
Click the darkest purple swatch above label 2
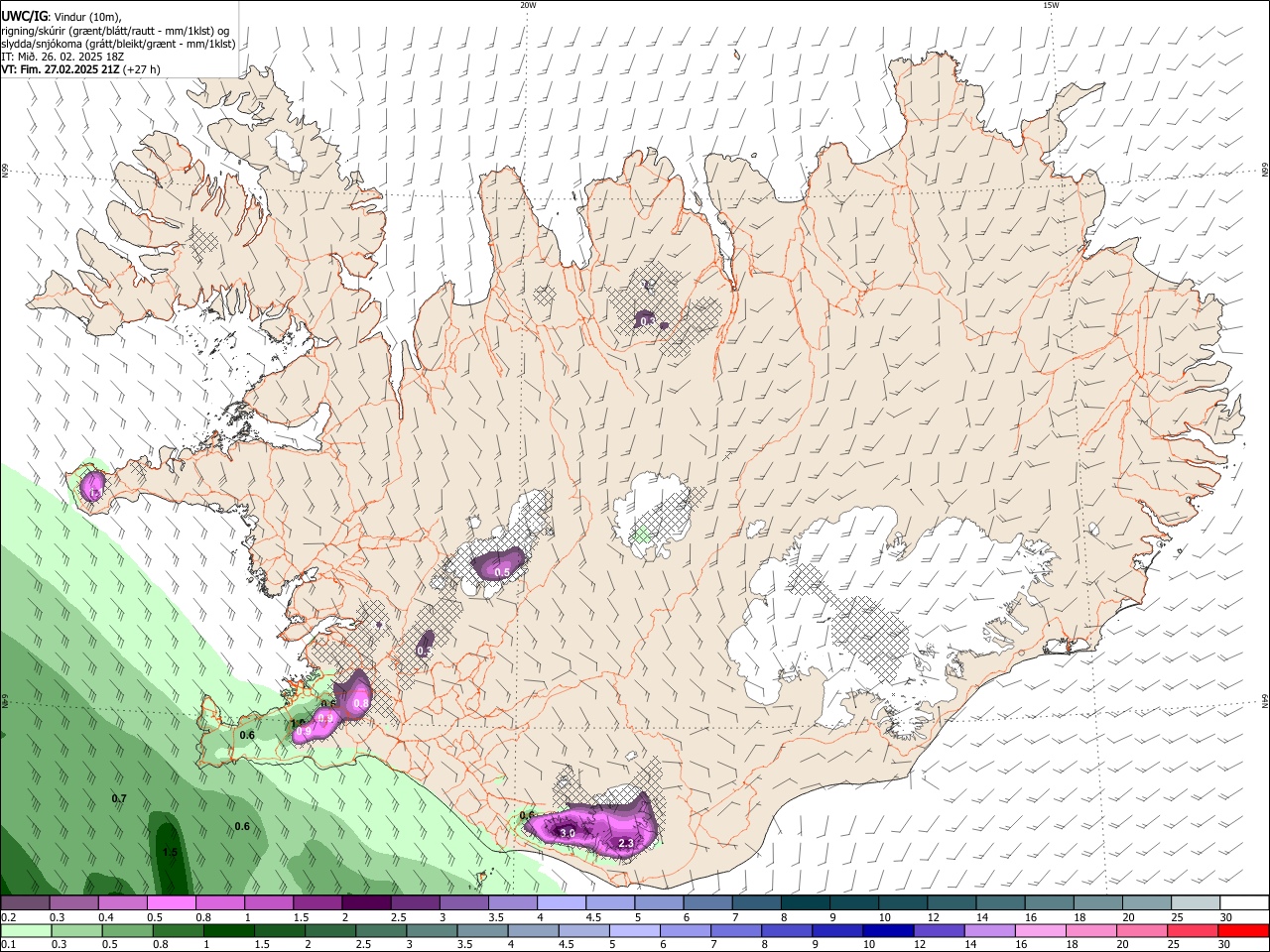(365, 903)
